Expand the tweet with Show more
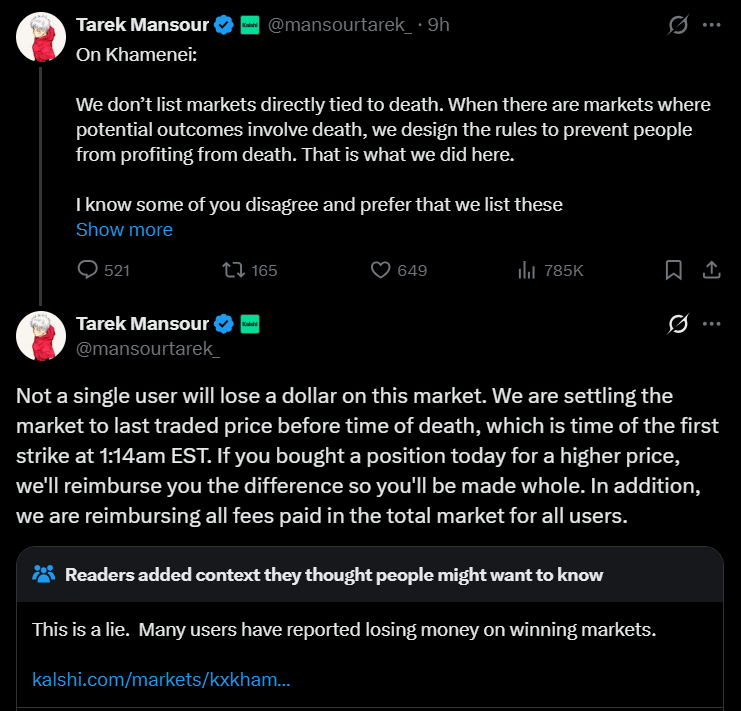741x711 pixels. (124, 230)
